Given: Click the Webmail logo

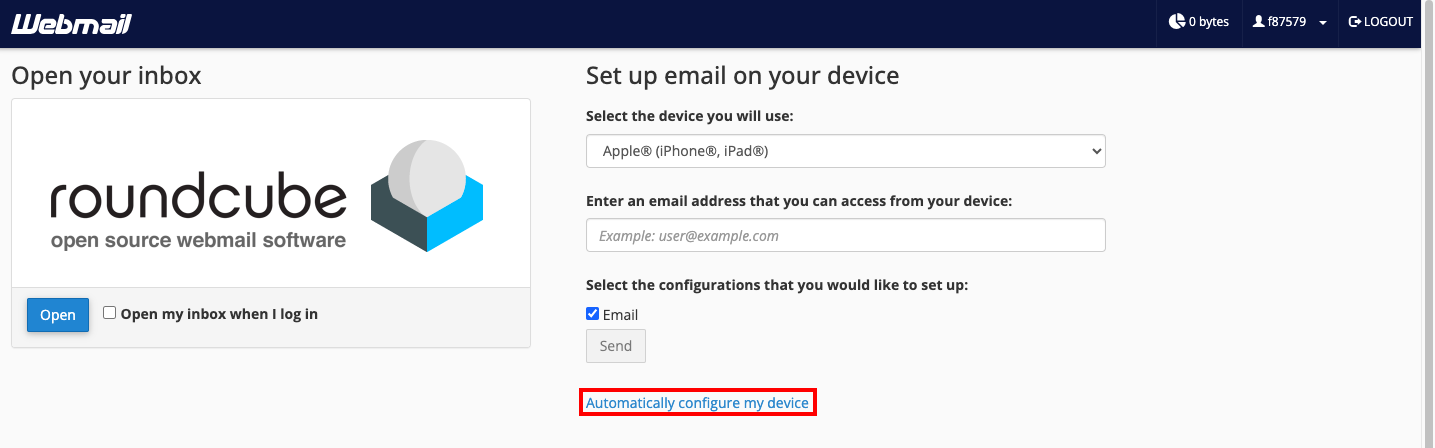Looking at the screenshot, I should coord(71,23).
